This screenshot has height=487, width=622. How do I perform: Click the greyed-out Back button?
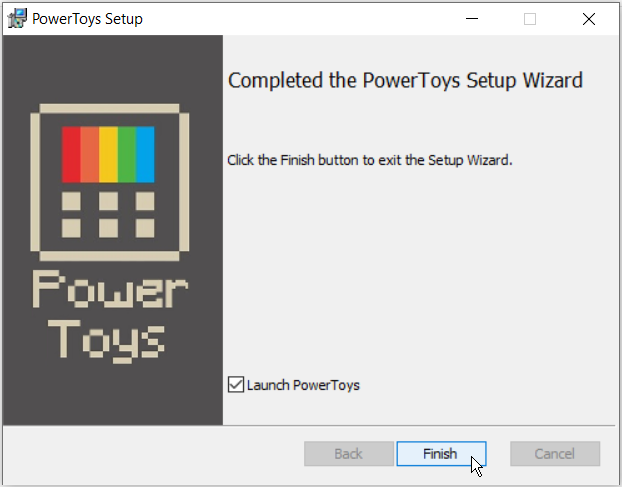[349, 454]
